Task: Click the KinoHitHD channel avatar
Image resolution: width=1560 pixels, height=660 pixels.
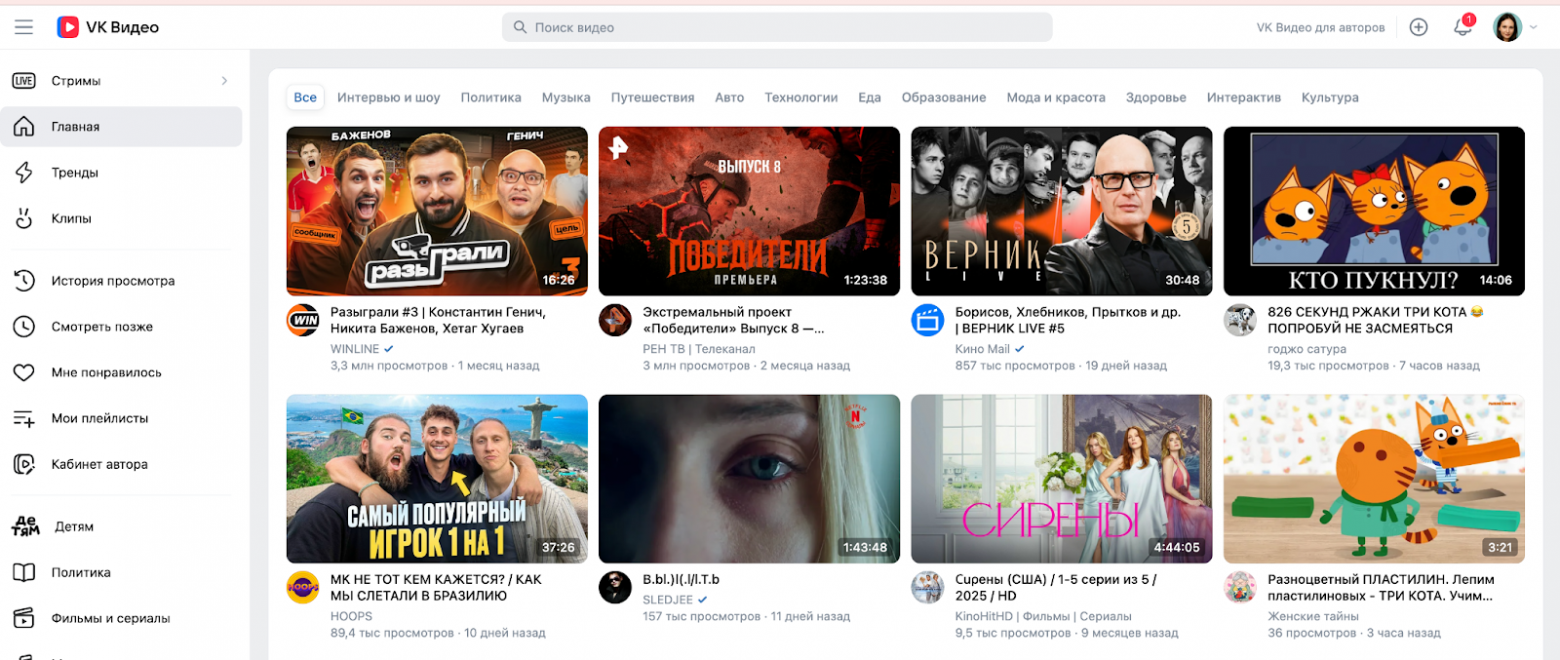Action: (x=927, y=587)
